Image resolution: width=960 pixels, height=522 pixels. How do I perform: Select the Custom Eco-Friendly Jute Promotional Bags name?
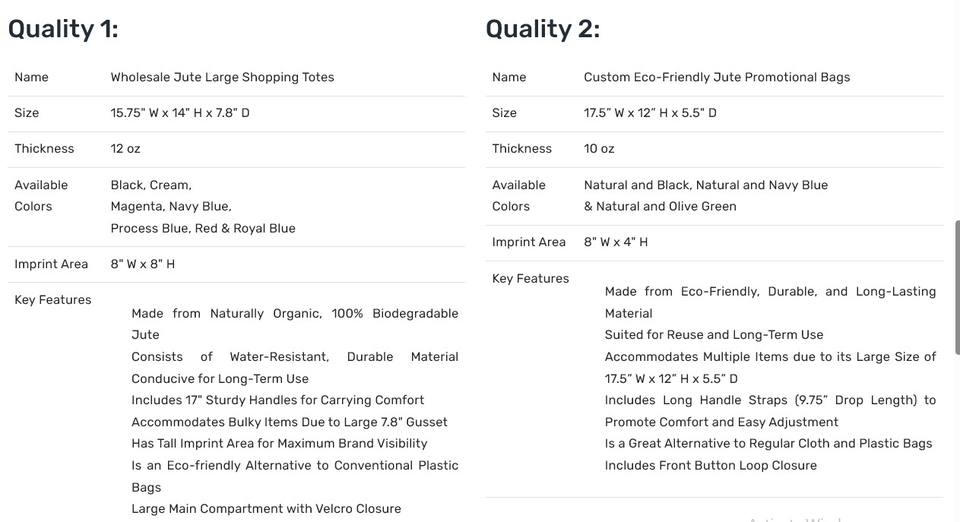tap(716, 77)
